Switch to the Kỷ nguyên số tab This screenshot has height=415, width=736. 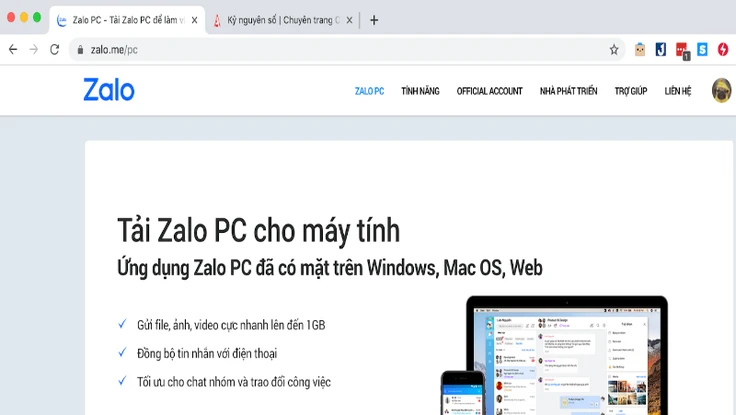282,20
